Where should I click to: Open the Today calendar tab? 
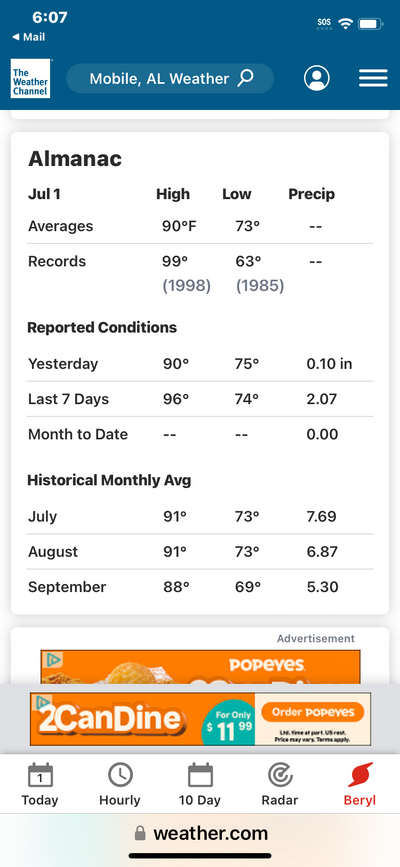pyautogui.click(x=40, y=784)
